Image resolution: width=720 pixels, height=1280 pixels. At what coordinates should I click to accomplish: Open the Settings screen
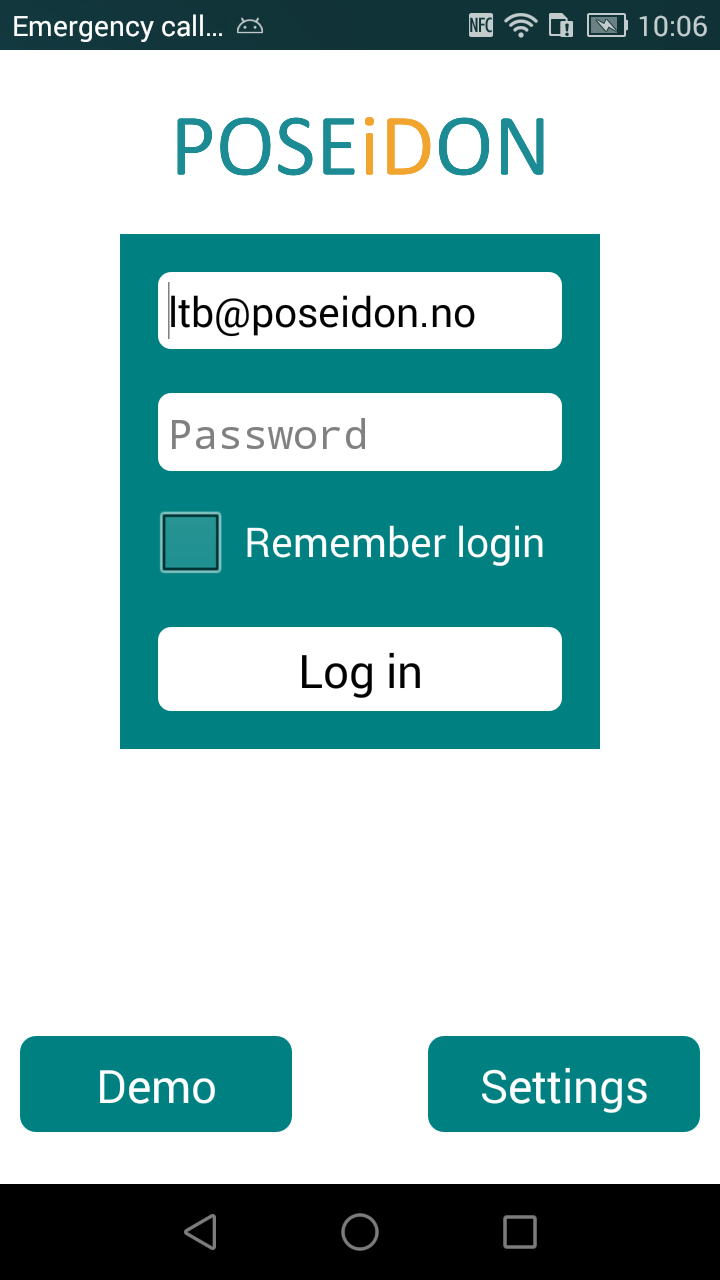click(564, 1084)
